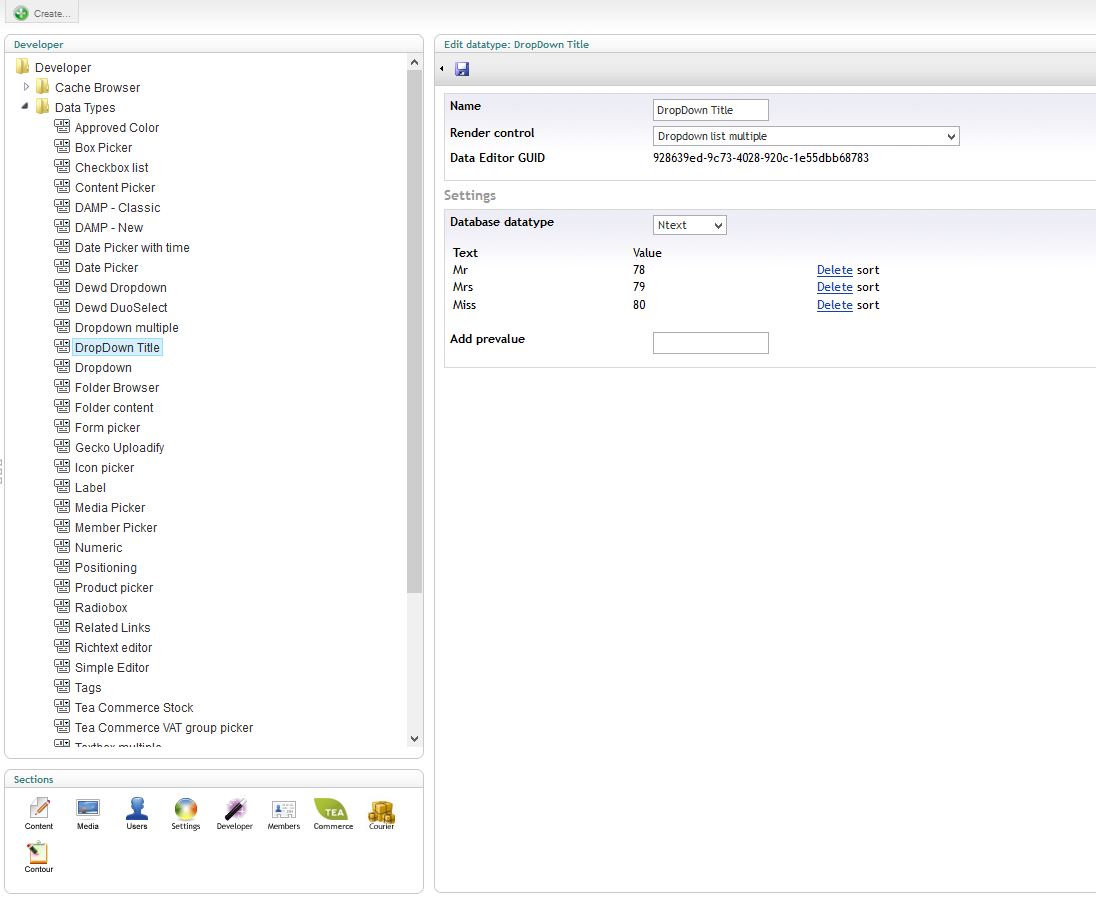Click the Add prevalue text field

coord(710,343)
